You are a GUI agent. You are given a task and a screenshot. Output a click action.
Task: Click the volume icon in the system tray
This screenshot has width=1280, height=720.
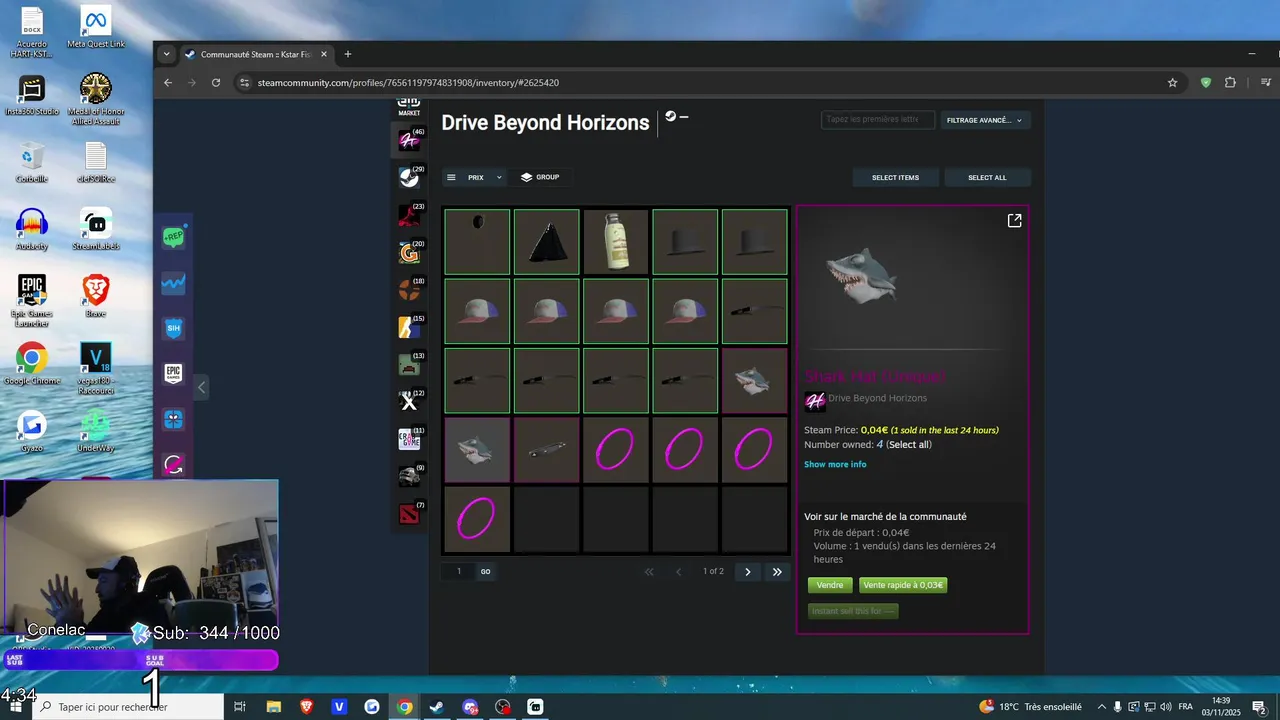(1165, 707)
